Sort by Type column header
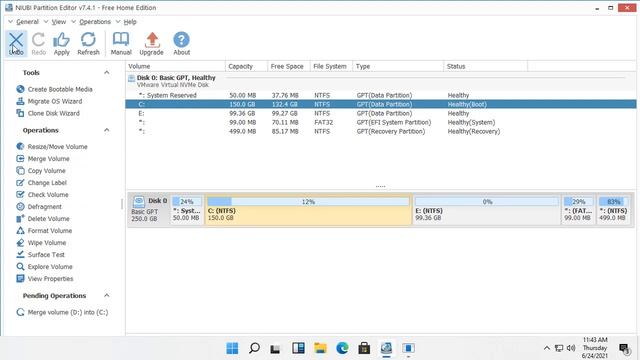 tap(398, 66)
